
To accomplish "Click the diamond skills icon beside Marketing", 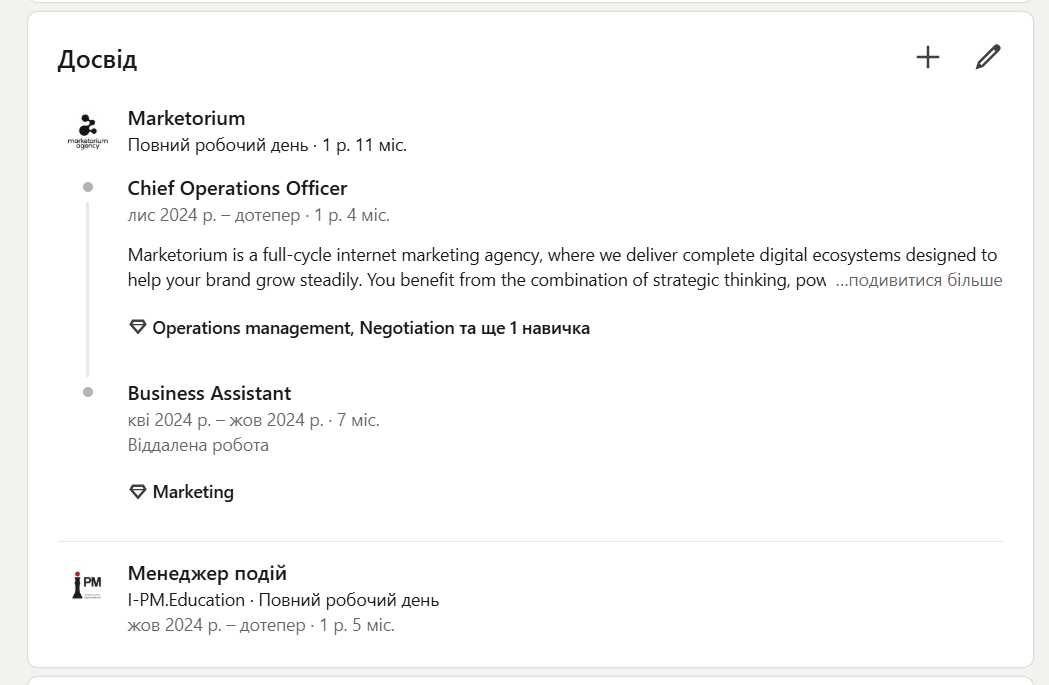I will pos(138,492).
